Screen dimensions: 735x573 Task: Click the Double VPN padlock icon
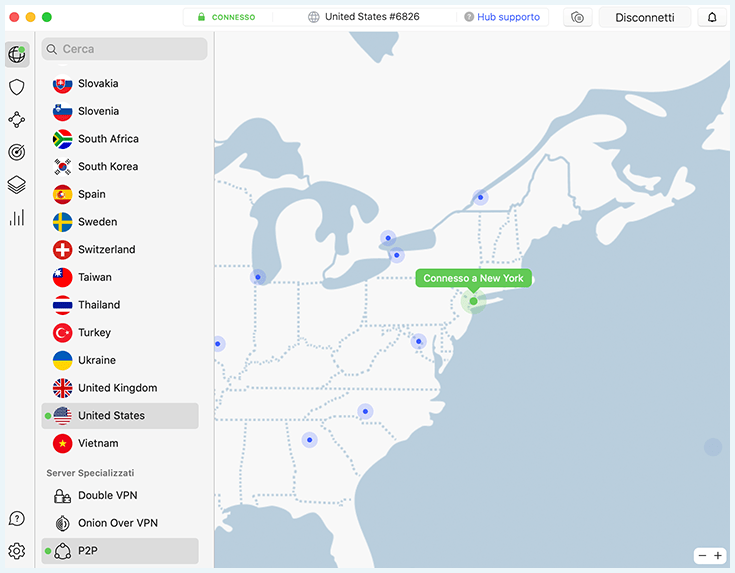(62, 496)
